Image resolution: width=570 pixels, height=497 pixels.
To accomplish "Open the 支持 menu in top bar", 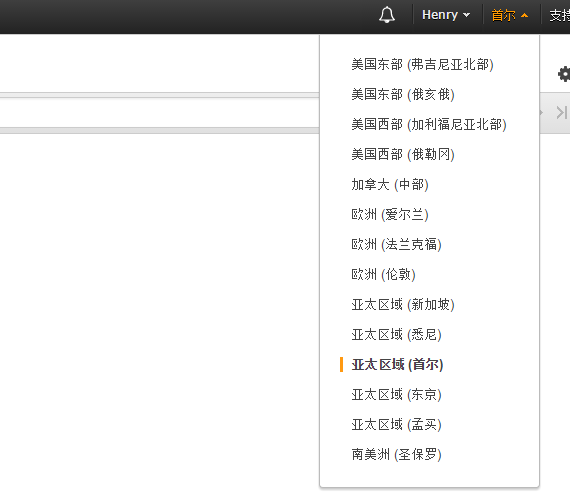I will [559, 15].
